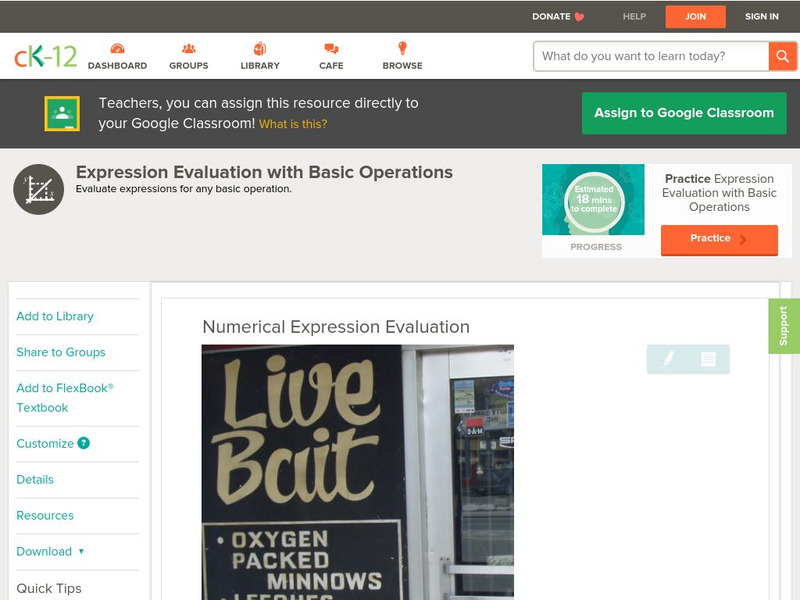Open the Browse menu
The image size is (800, 600).
(402, 56)
